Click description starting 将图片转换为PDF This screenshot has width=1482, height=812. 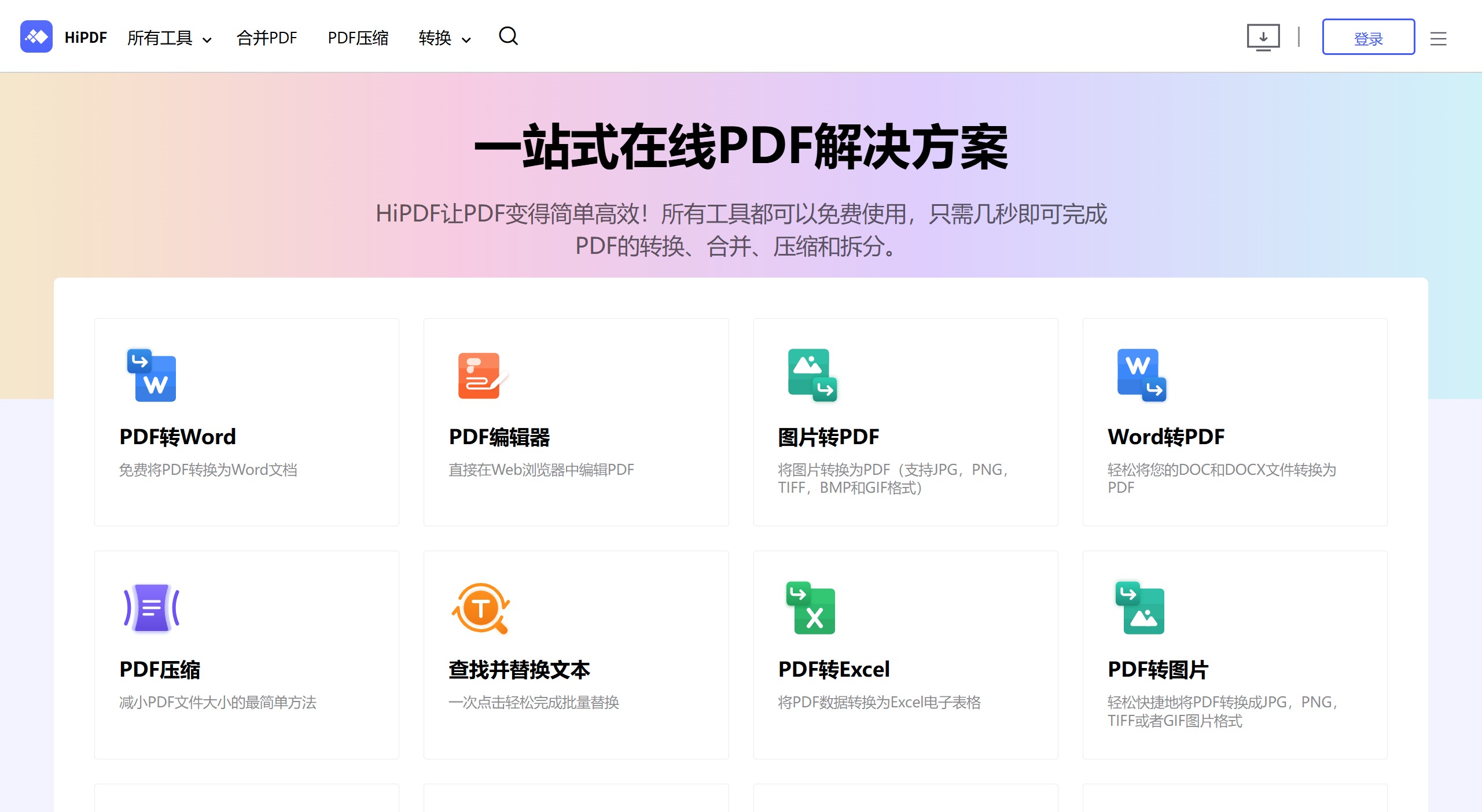click(x=894, y=478)
